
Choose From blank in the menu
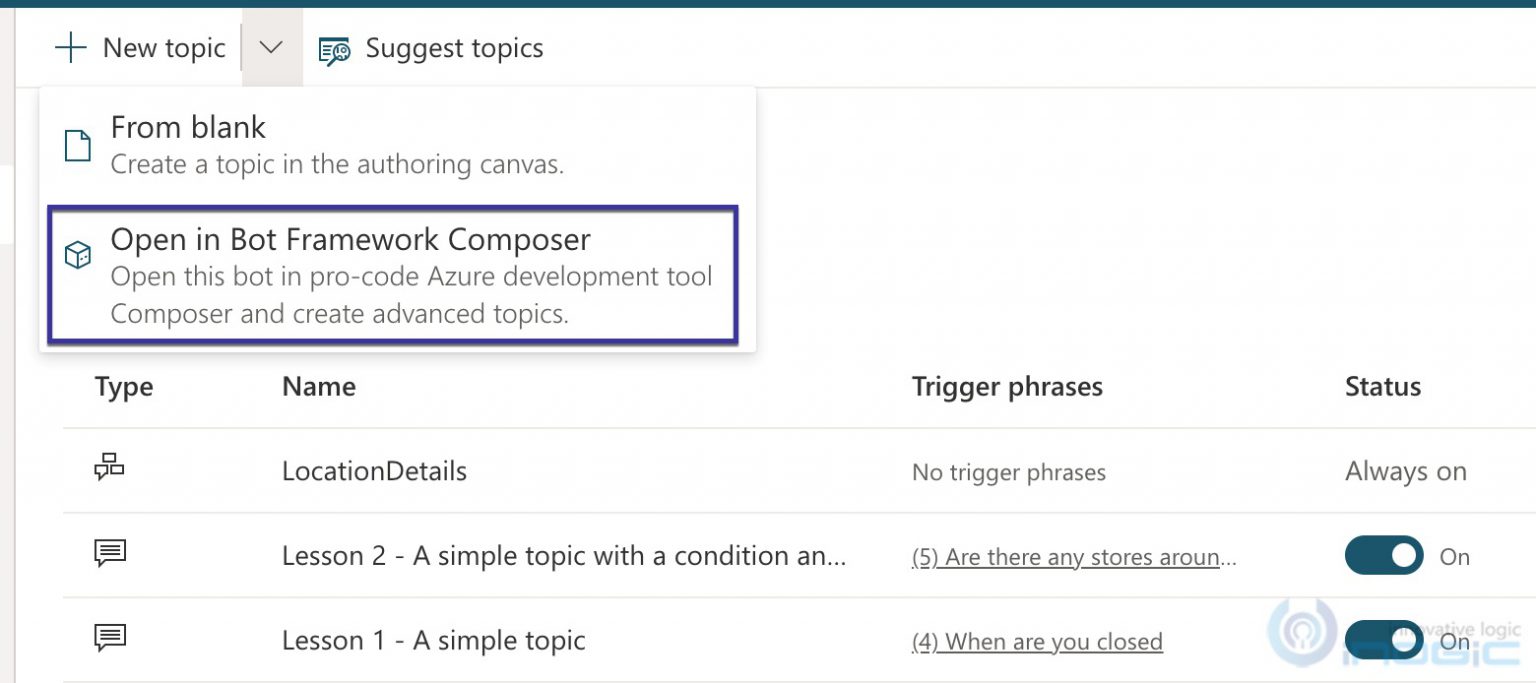point(188,127)
